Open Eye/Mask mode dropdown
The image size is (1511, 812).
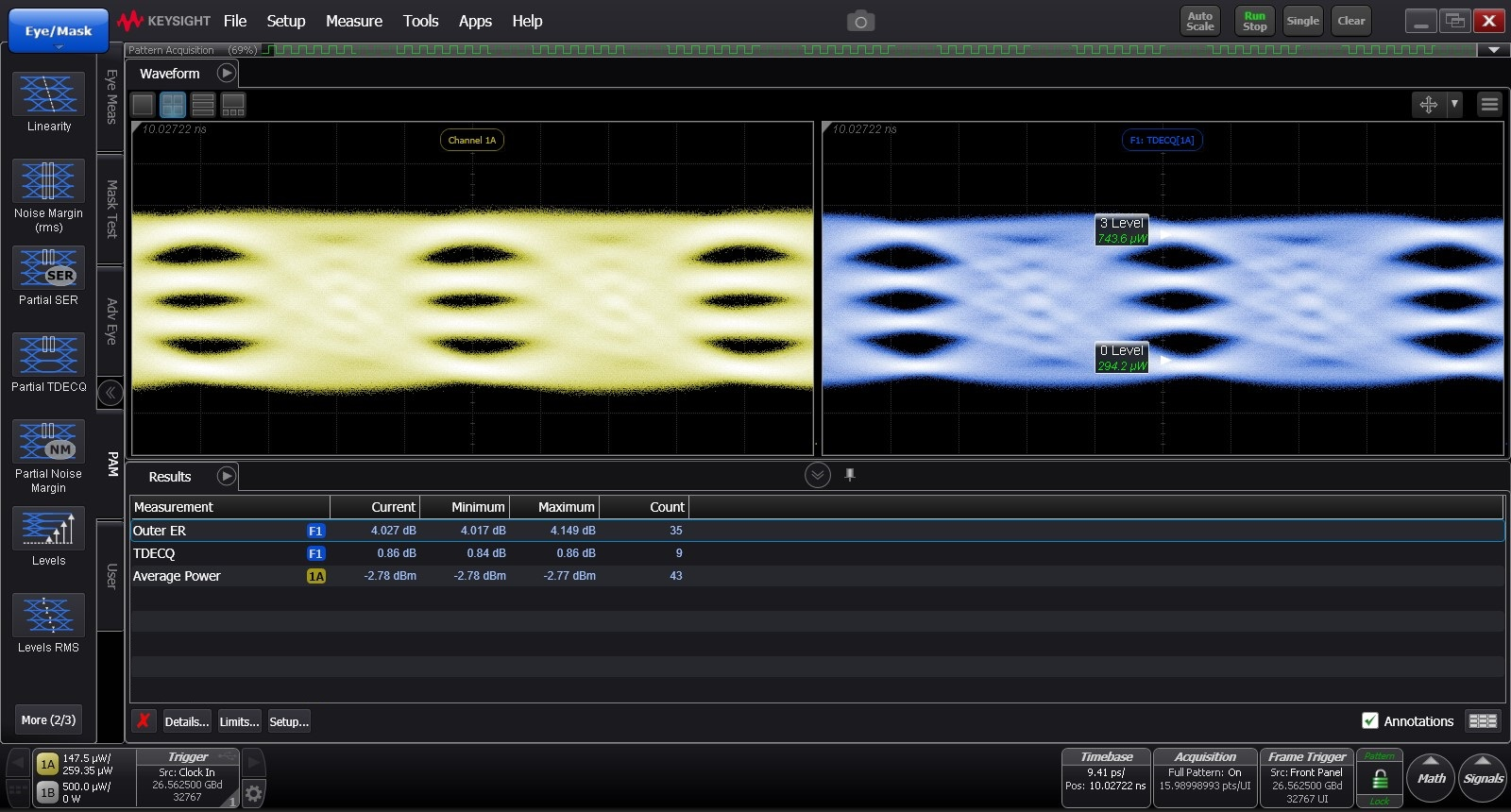pos(59,31)
